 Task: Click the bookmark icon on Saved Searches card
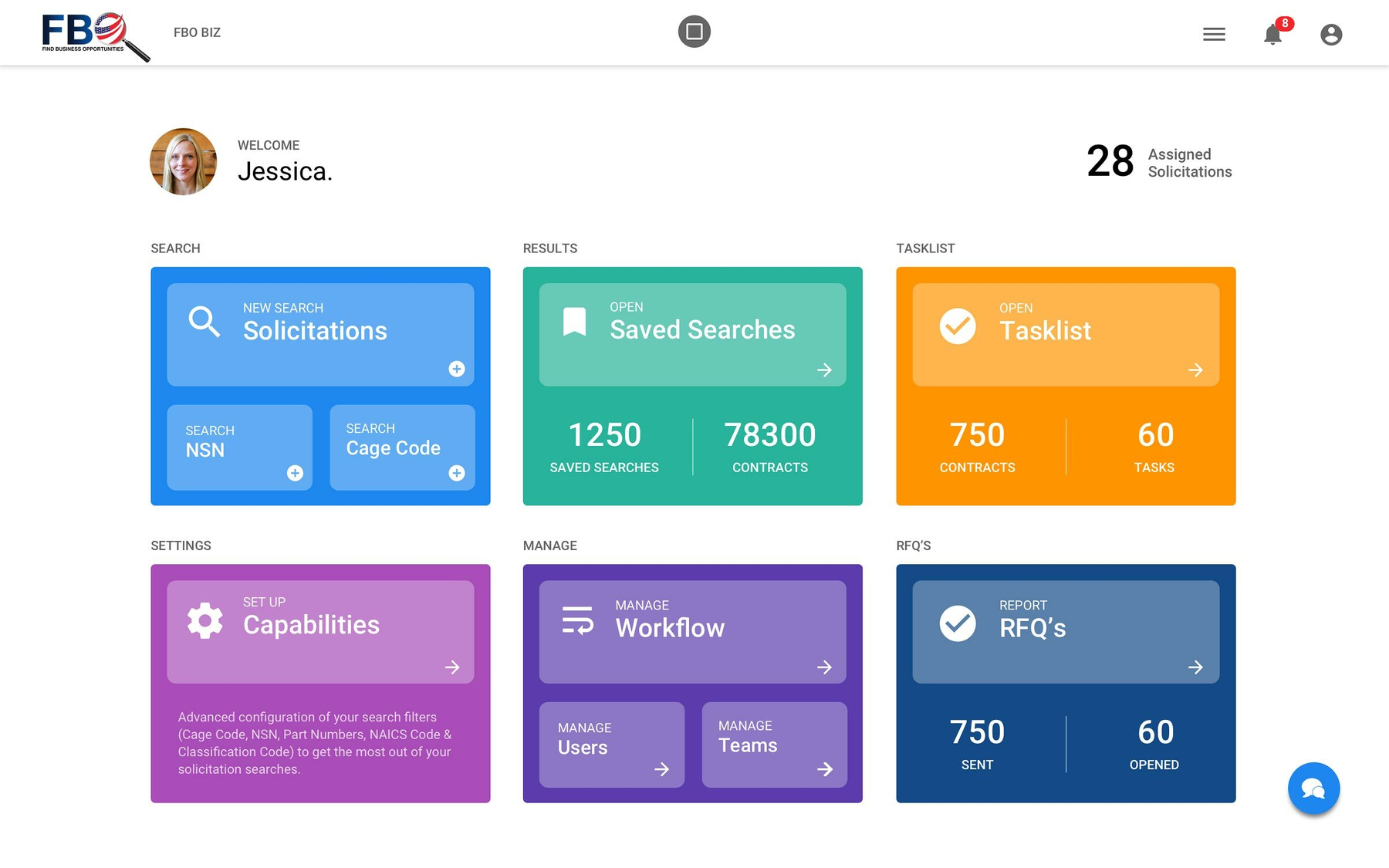tap(576, 320)
